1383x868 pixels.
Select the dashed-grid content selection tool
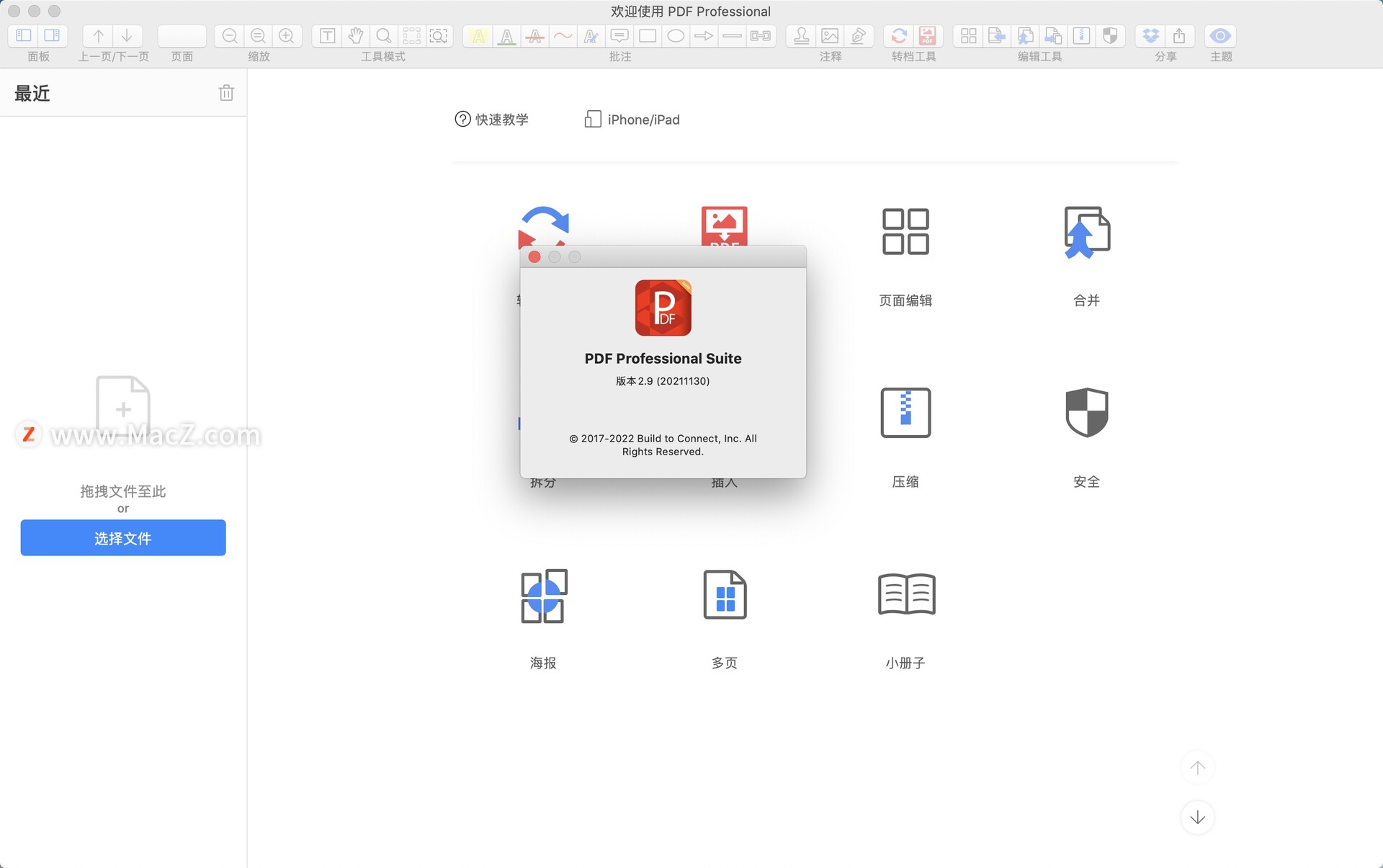tap(411, 35)
